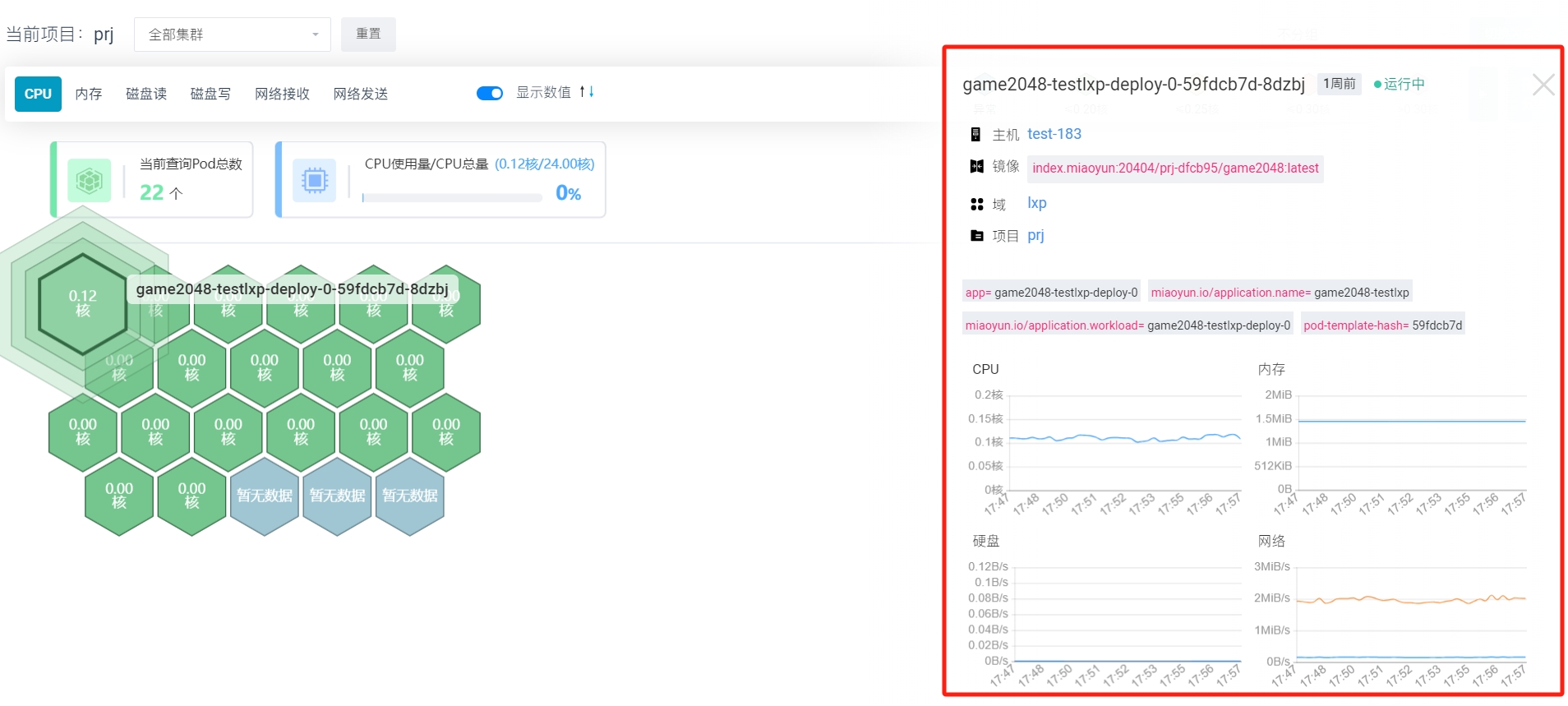The height and width of the screenshot is (706, 1568).
Task: Click the image address index.miaoyun:20404 tag
Action: pyautogui.click(x=1175, y=168)
